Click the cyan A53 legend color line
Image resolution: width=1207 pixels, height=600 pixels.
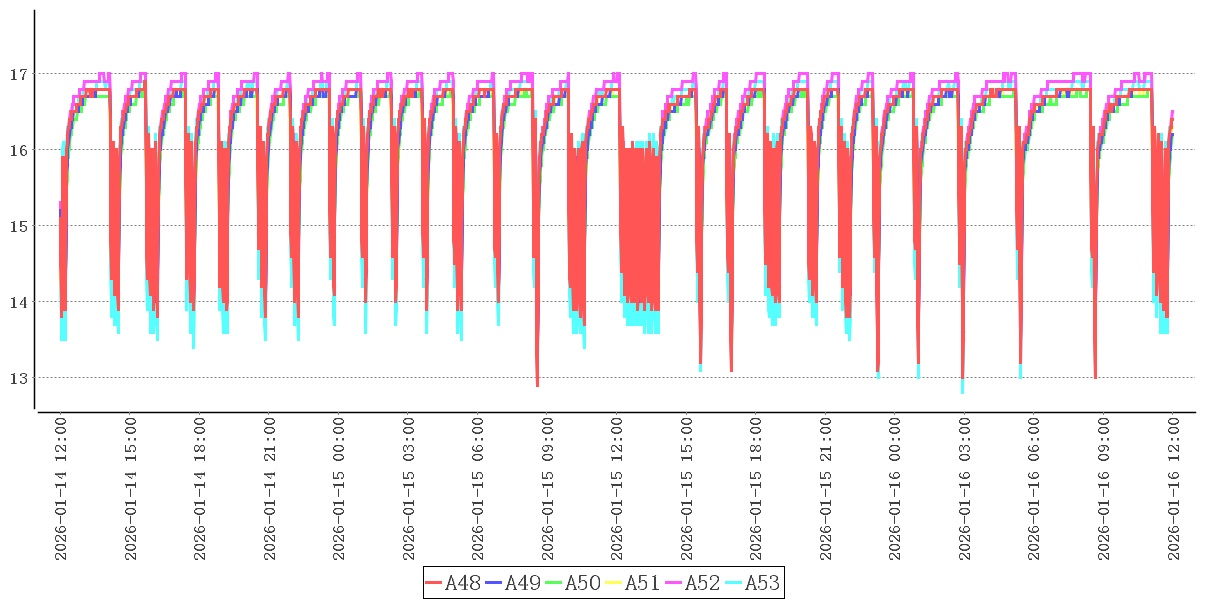click(733, 583)
